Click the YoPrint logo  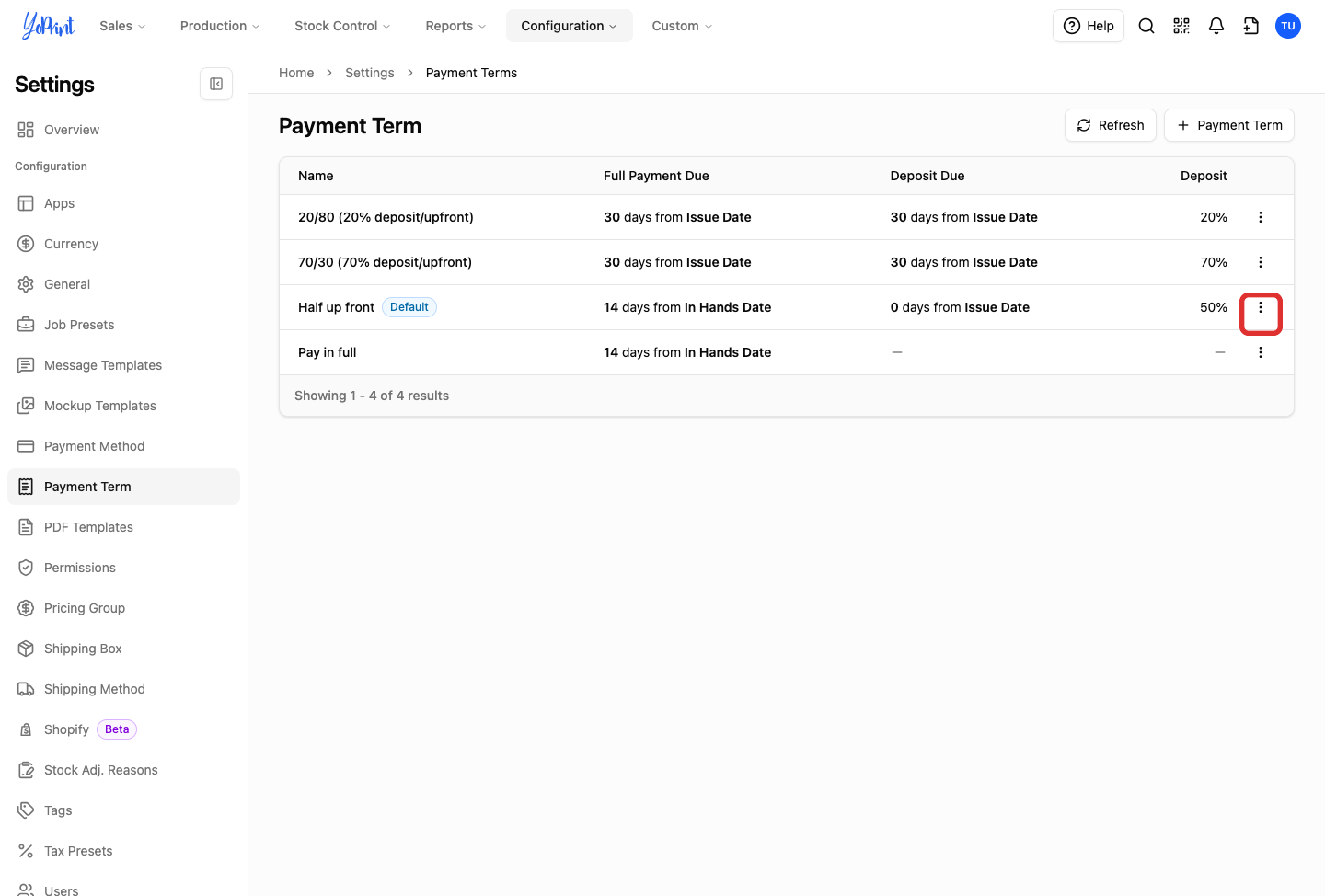(49, 26)
